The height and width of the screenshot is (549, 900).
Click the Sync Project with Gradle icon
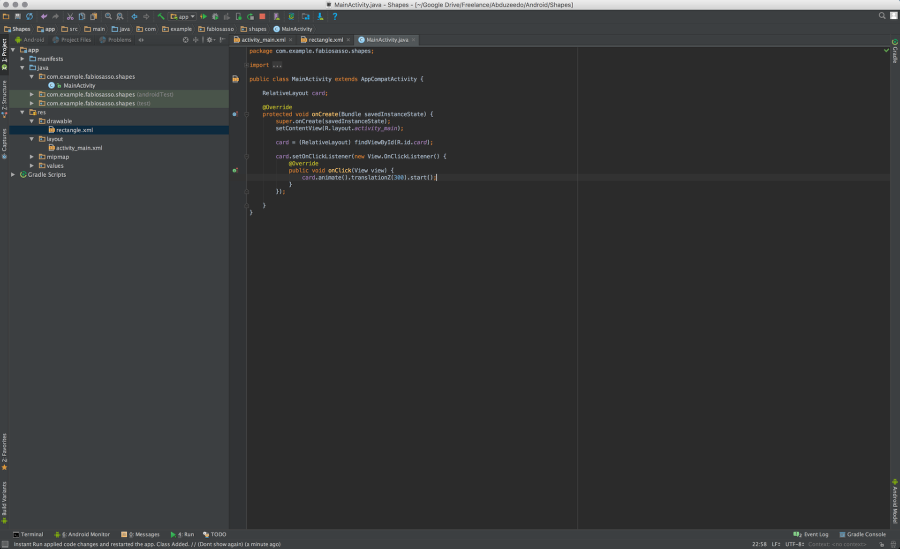tap(291, 17)
